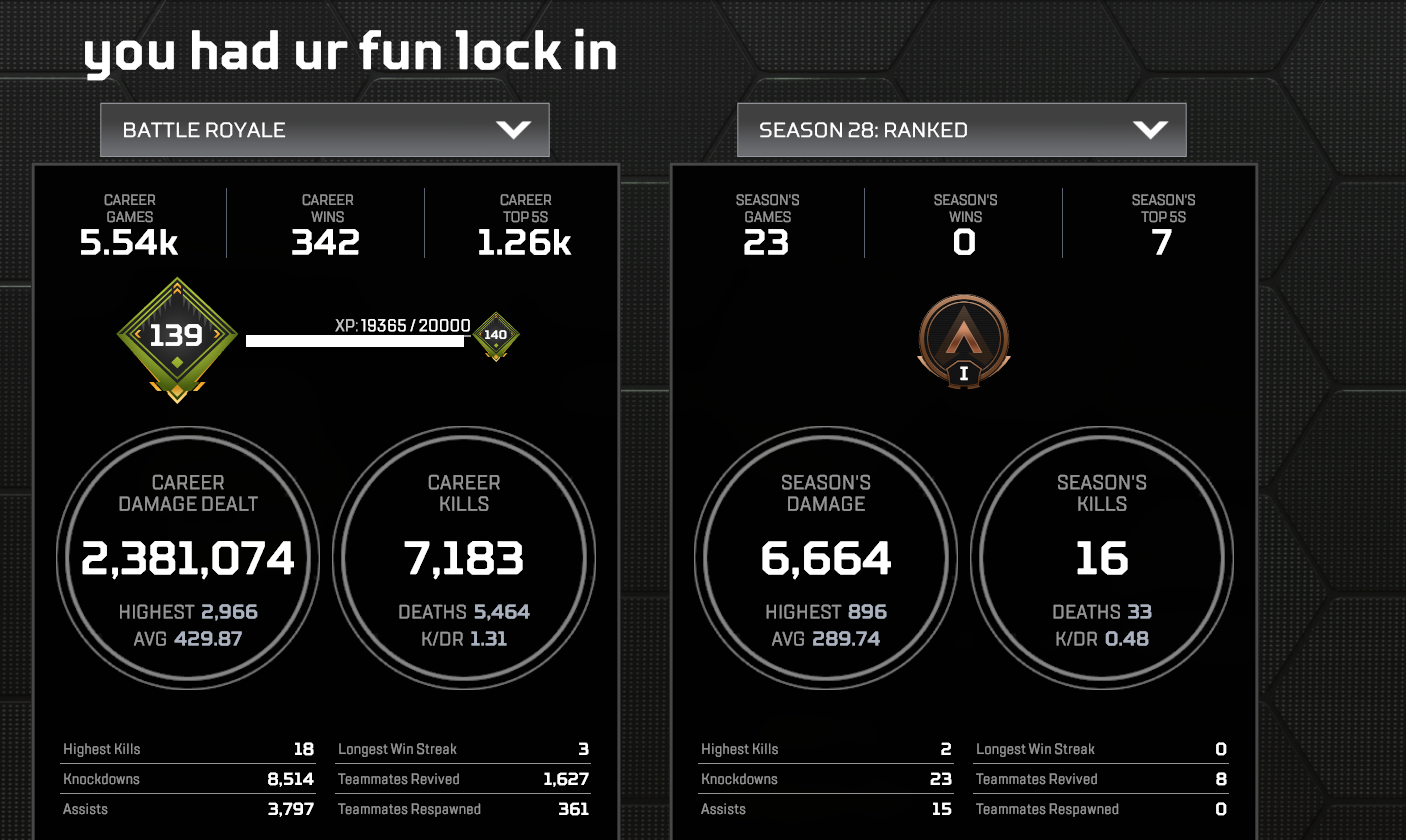Click the career Knockdowns value 8,514
This screenshot has height=840, width=1406.
(292, 779)
